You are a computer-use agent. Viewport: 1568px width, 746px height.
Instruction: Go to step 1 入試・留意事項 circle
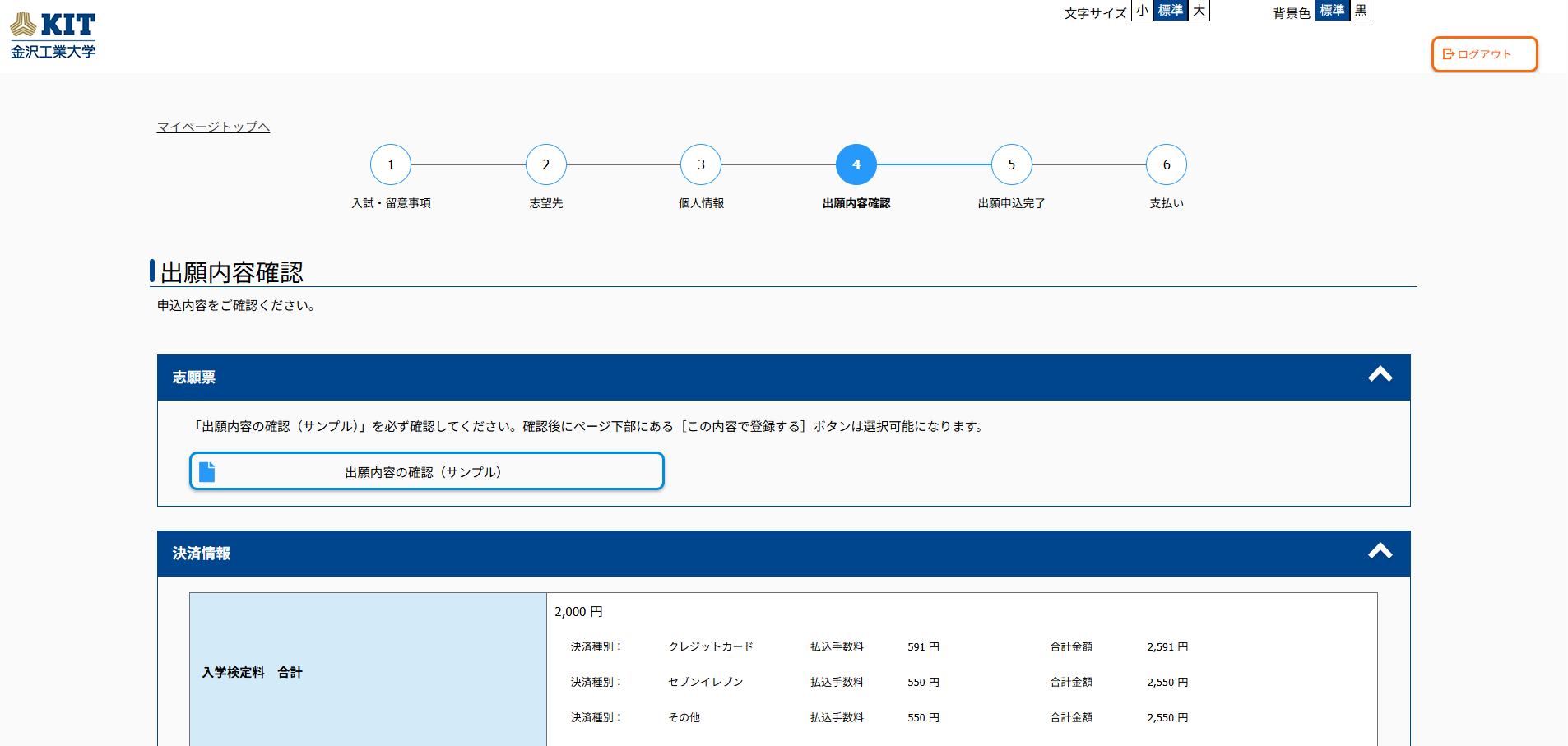point(391,164)
